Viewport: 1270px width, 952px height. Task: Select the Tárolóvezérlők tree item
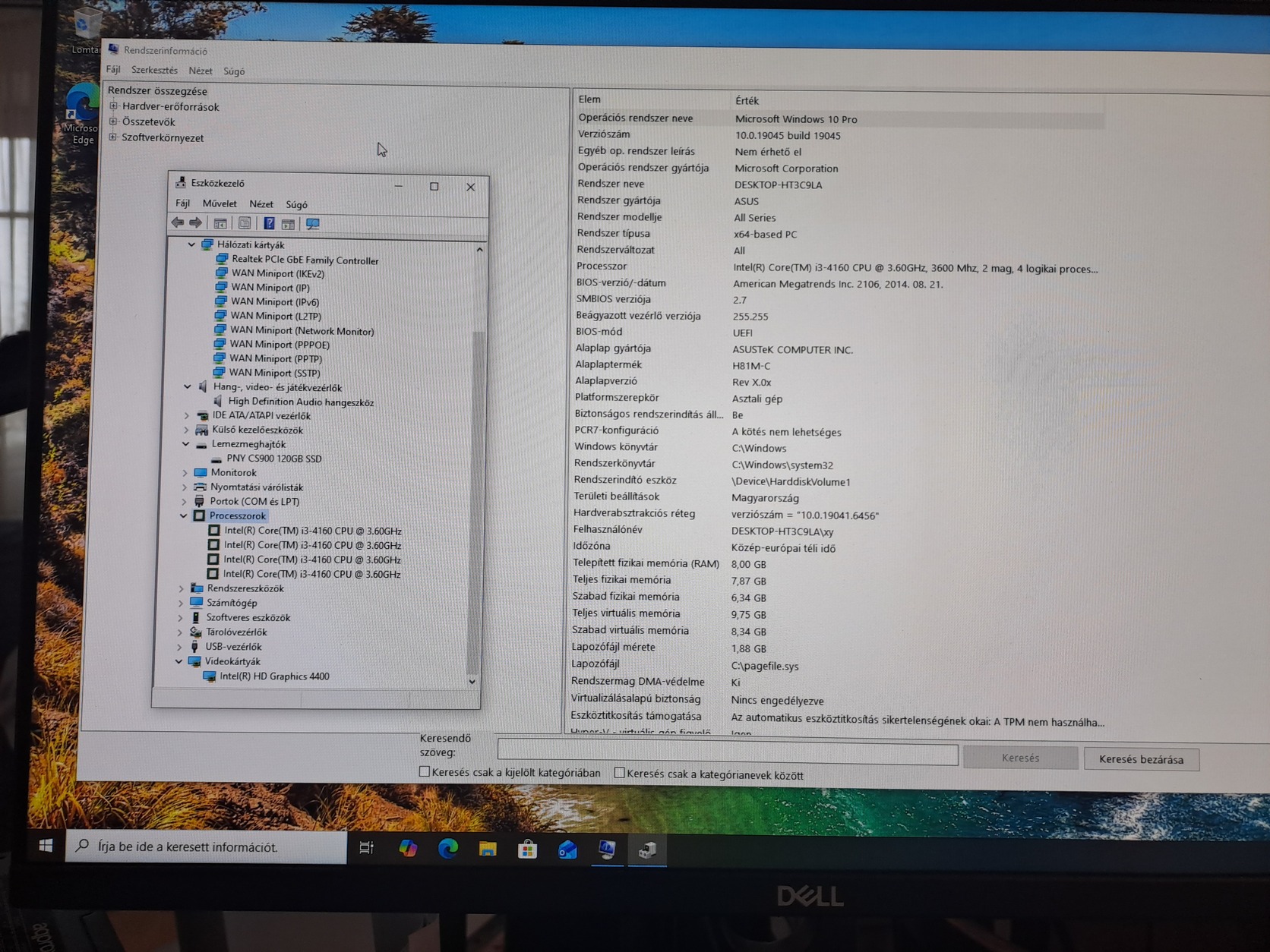point(236,632)
